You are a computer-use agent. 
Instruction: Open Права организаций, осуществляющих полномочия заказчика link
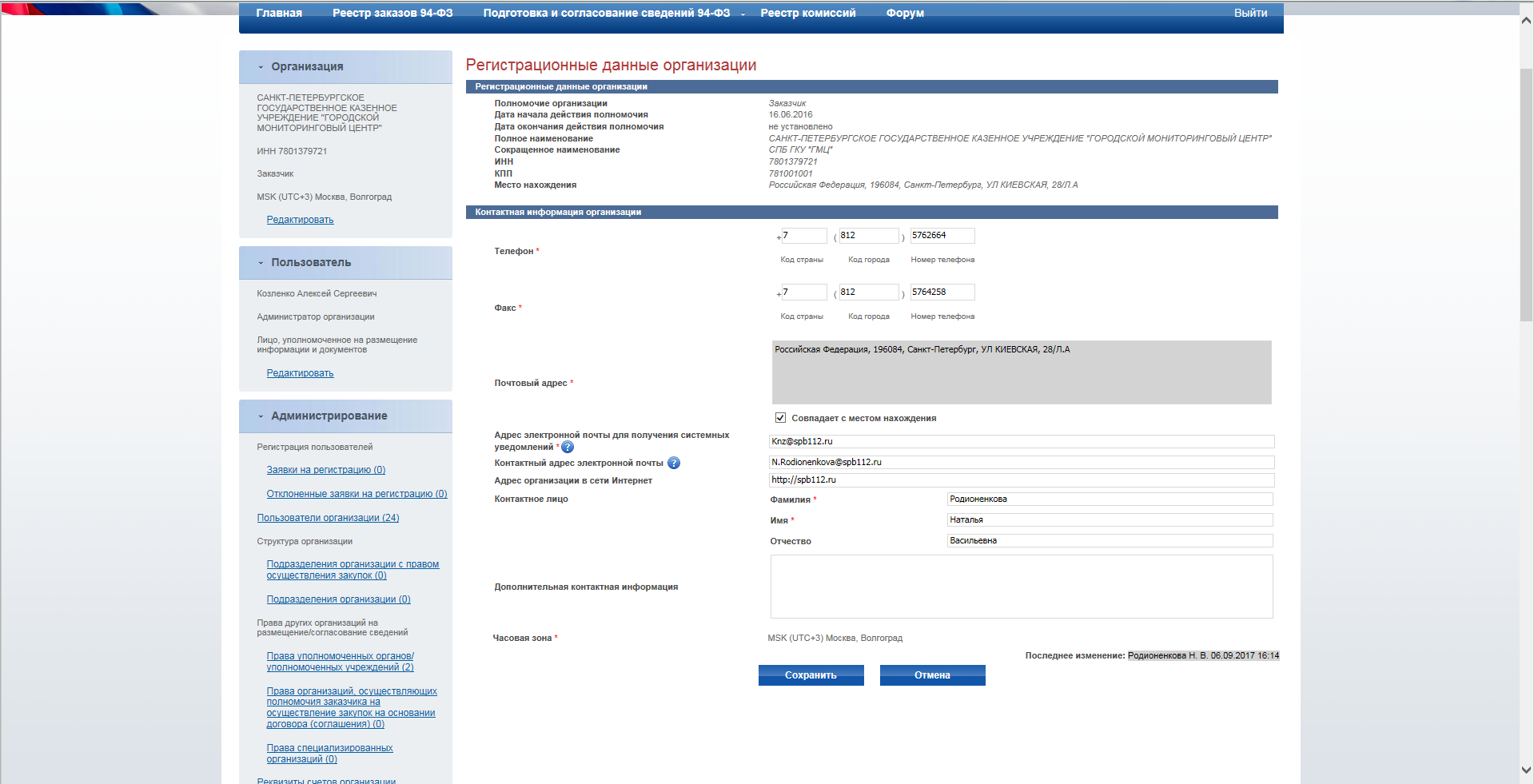[x=351, y=707]
